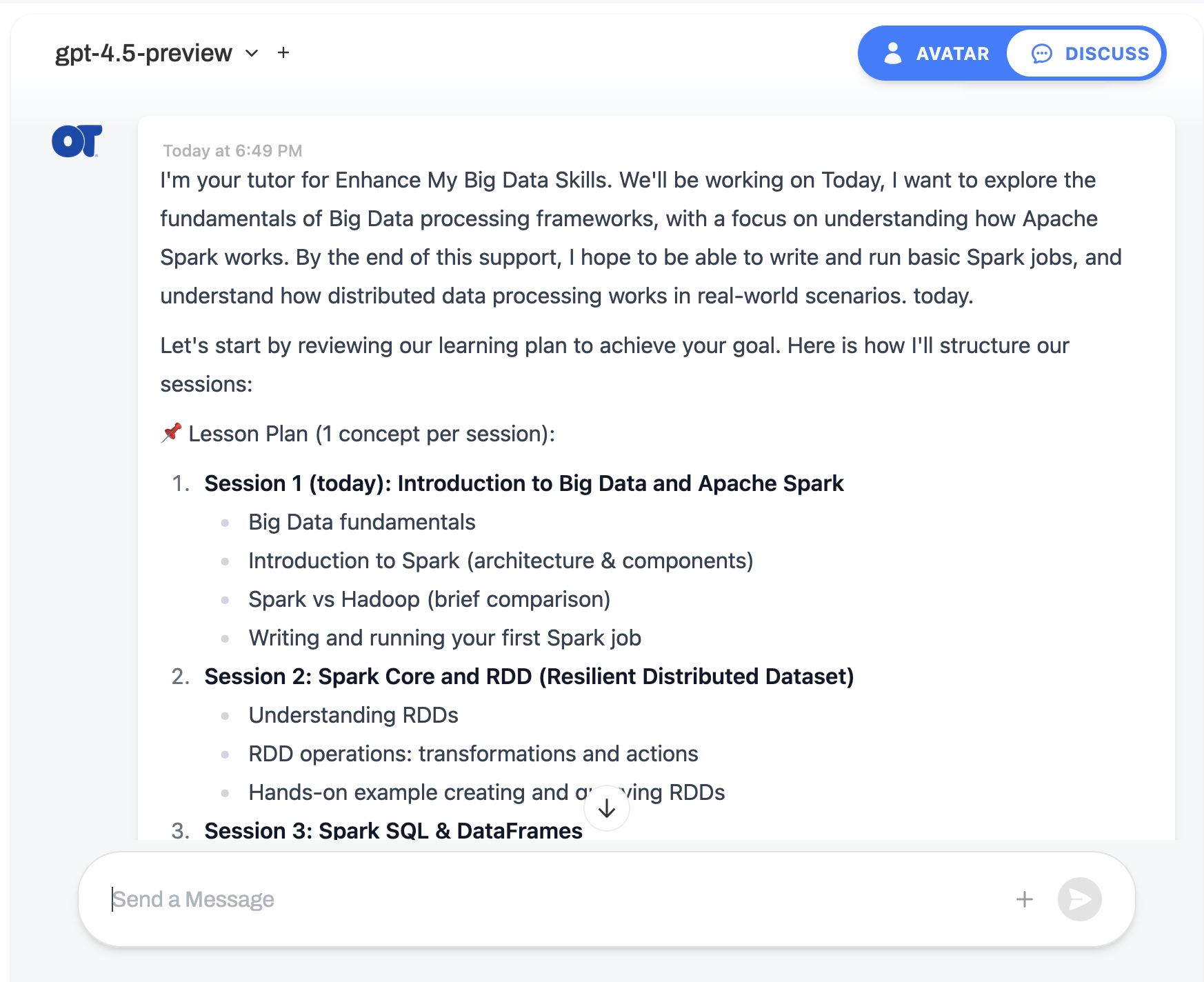This screenshot has height=982, width=1204.
Task: Click the person icon on the Avatar button
Action: click(893, 54)
